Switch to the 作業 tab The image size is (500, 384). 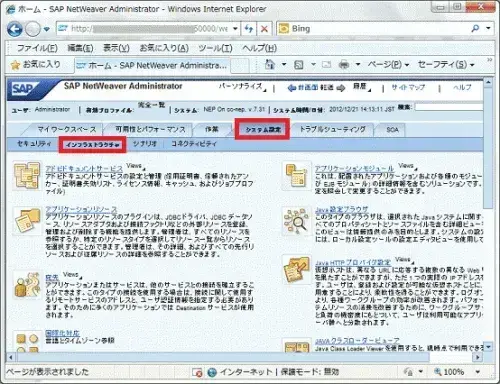212,129
